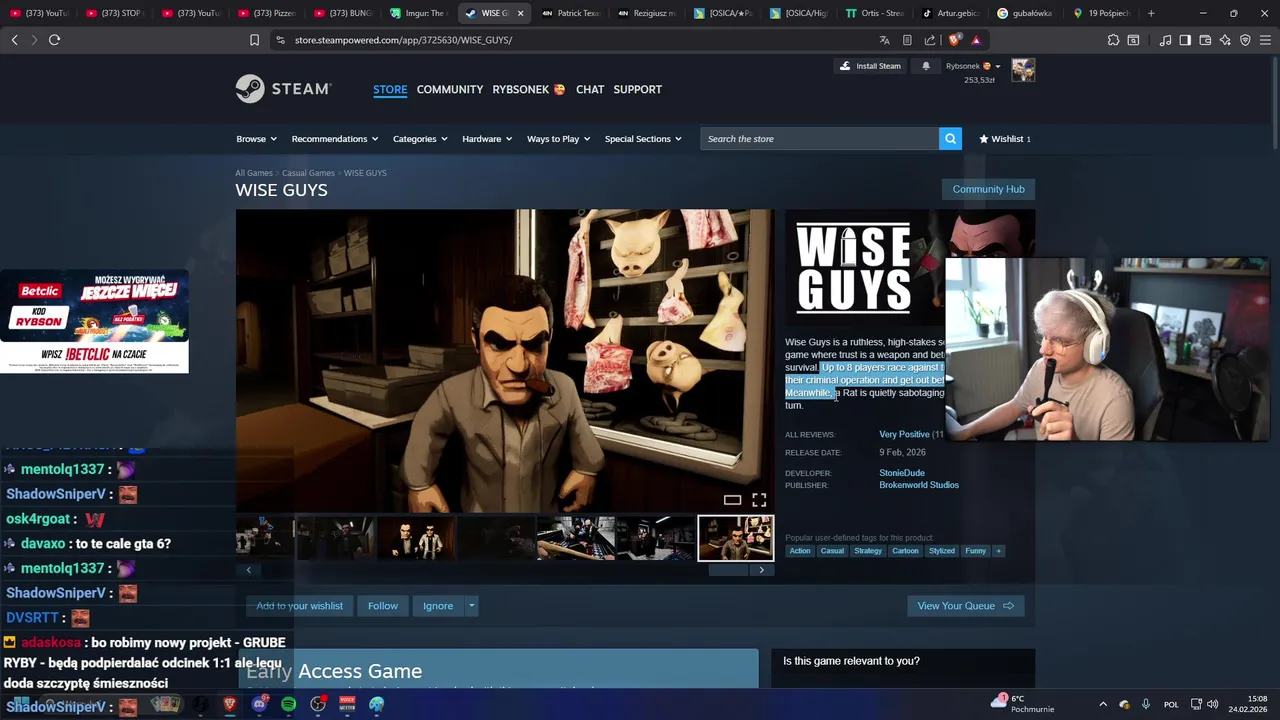
Task: Show hidden system tray icons
Action: [1103, 704]
